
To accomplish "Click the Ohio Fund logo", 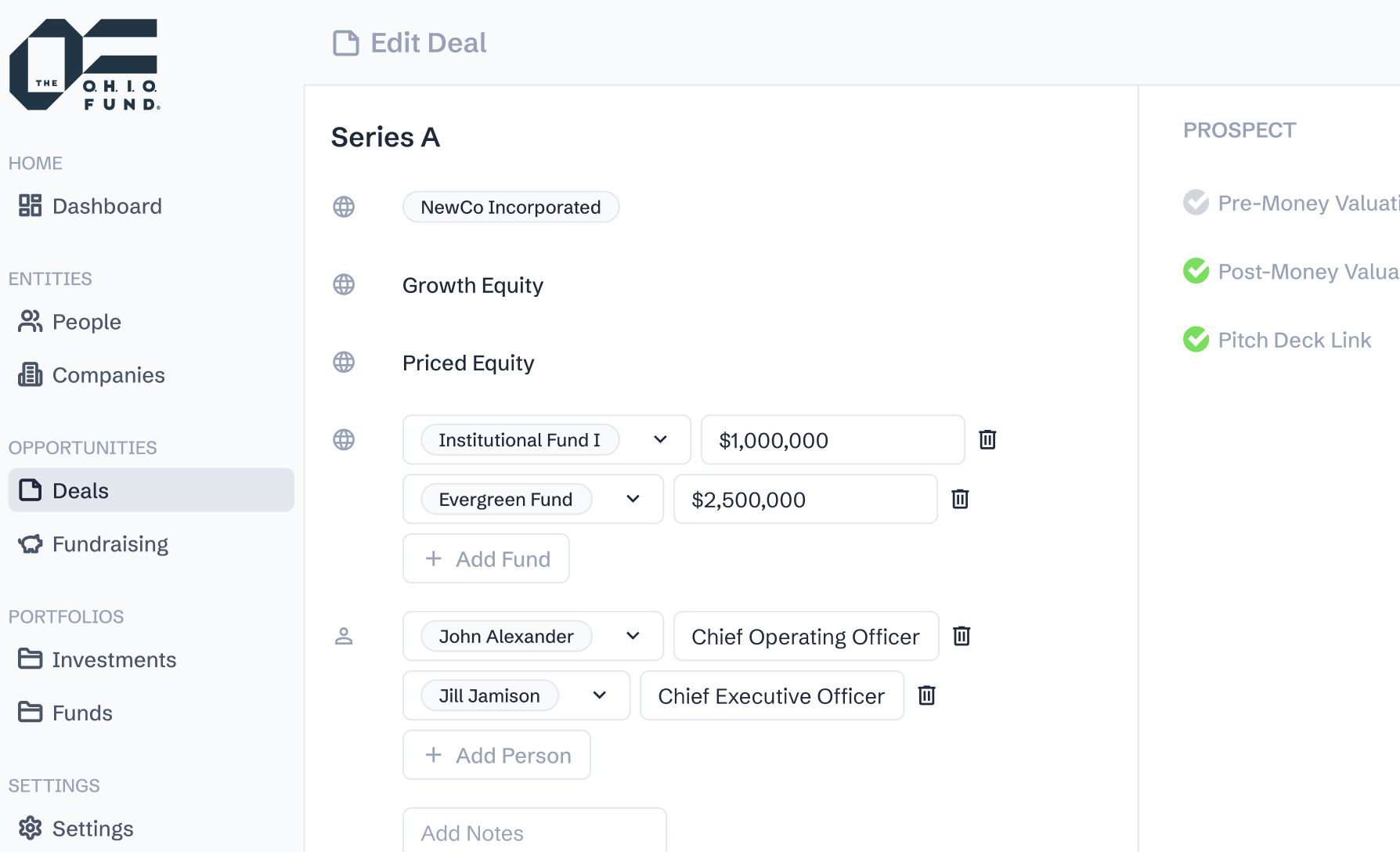I will [x=84, y=65].
